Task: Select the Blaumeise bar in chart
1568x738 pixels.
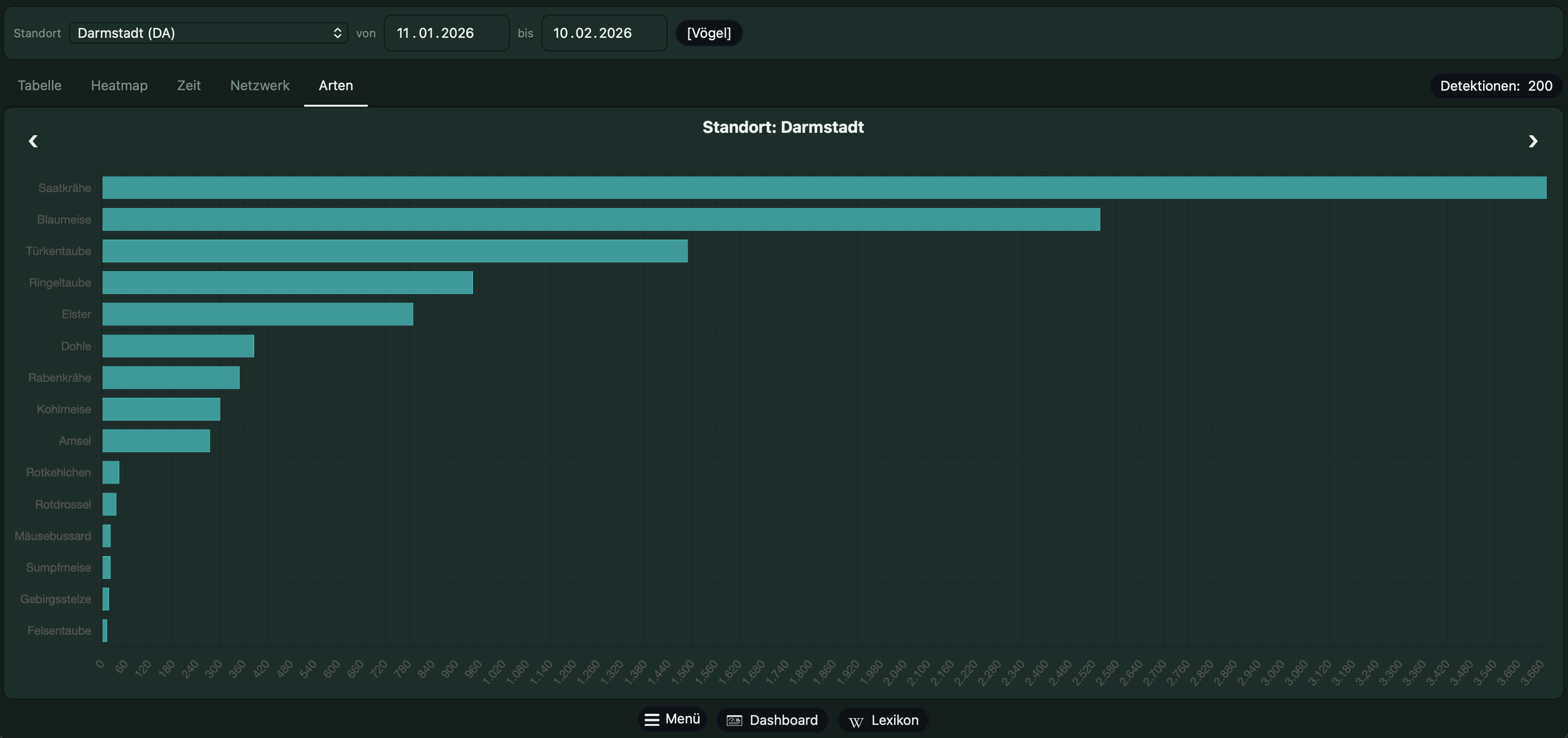Action: [x=601, y=219]
